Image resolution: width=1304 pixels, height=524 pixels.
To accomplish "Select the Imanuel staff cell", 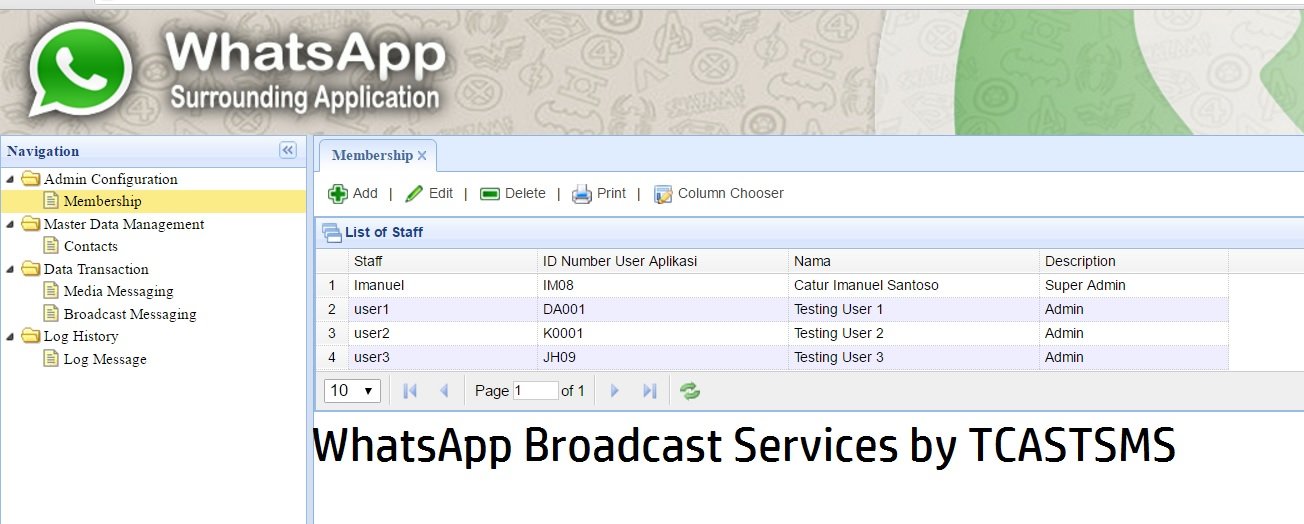I will (443, 285).
